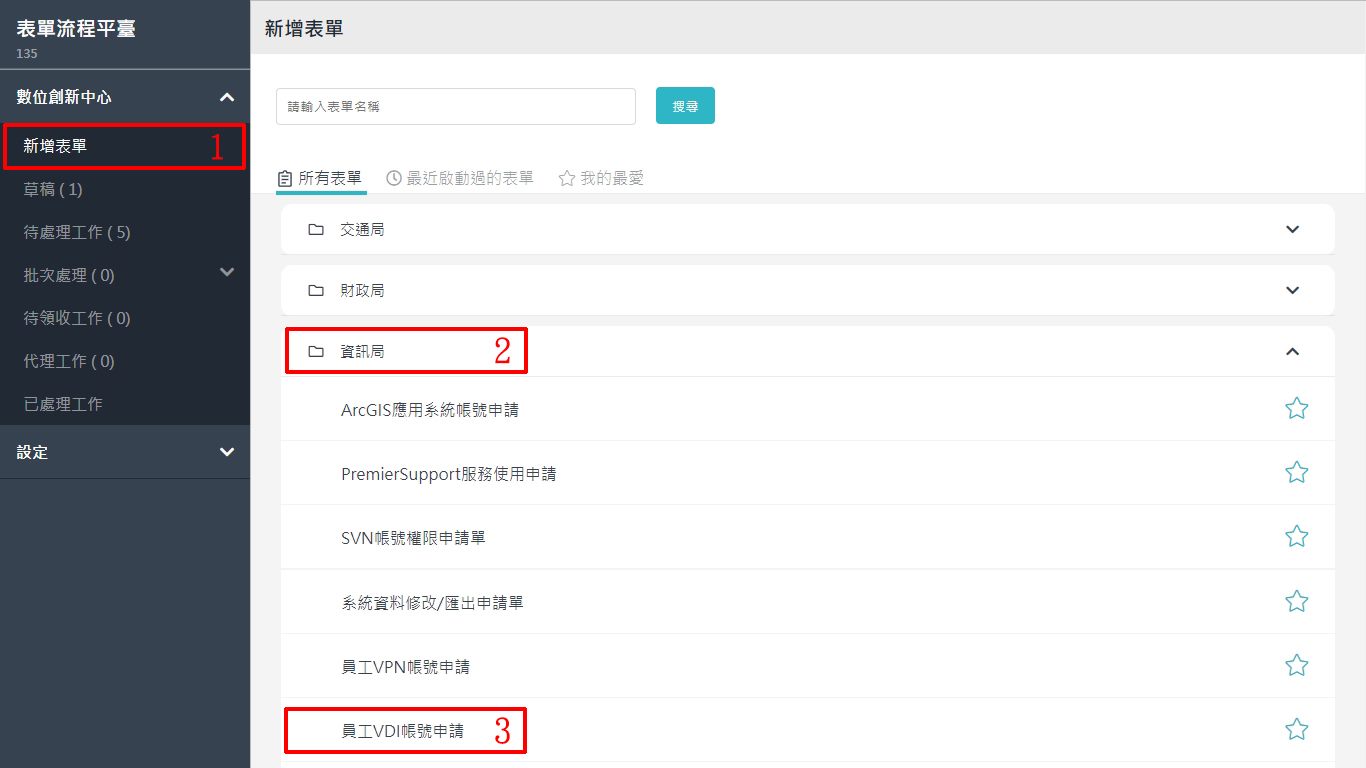Image resolution: width=1366 pixels, height=768 pixels.
Task: Collapse the 數位創新中心 sidebar menu
Action: 227,97
